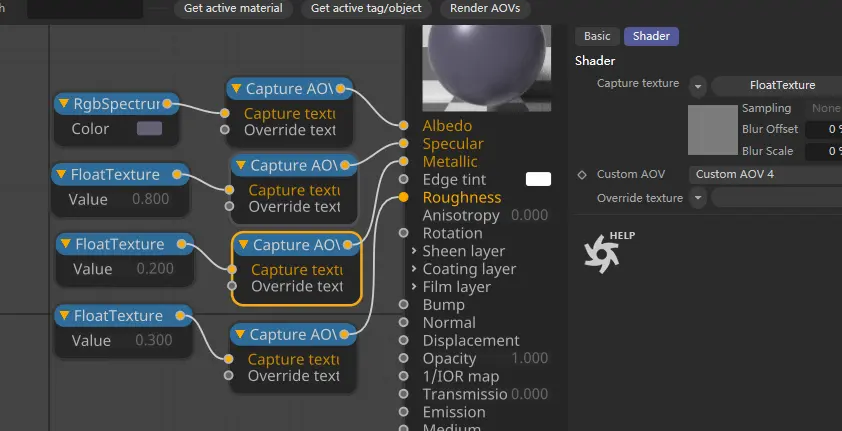Collapse the FloatTexture 0.800 node triangle
This screenshot has width=842, height=431.
(x=62, y=174)
